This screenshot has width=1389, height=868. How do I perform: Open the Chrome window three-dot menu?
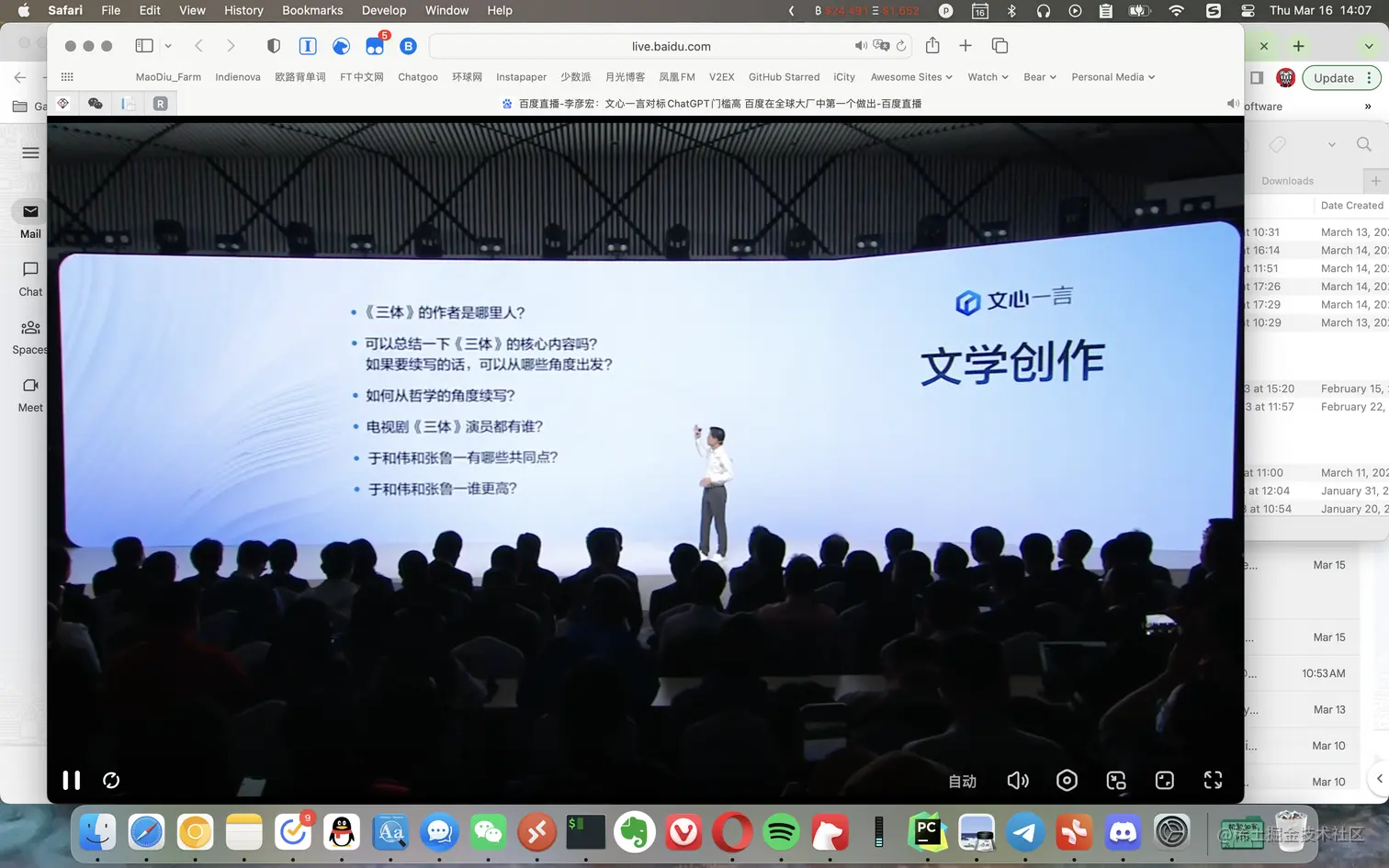1370,78
